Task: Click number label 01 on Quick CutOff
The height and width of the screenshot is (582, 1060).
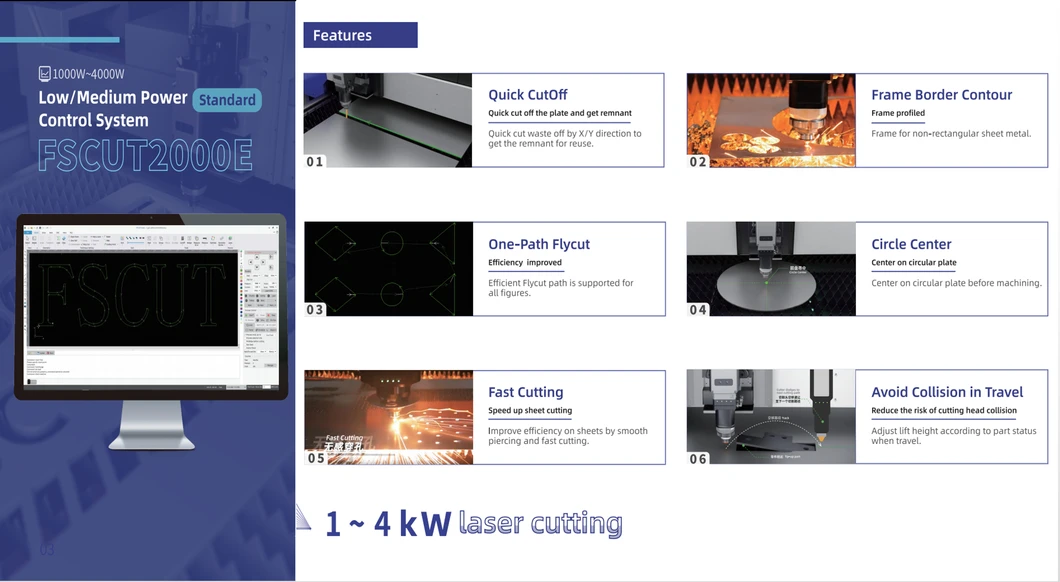Action: coord(315,162)
